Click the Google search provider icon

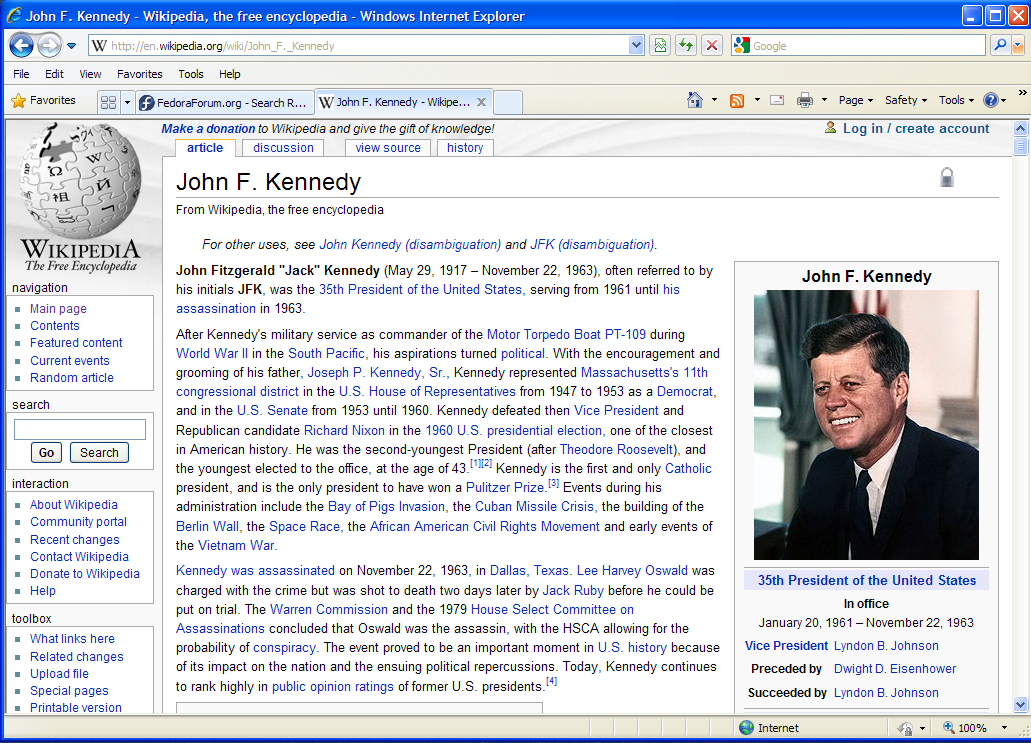click(x=742, y=45)
